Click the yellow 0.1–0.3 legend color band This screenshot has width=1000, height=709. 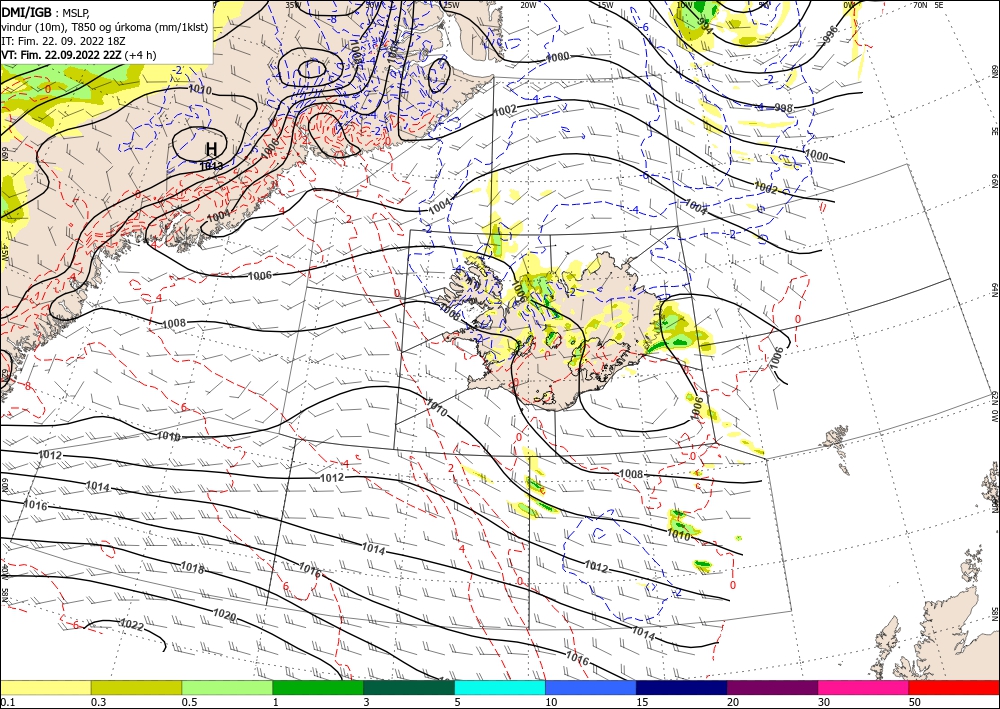click(45, 687)
